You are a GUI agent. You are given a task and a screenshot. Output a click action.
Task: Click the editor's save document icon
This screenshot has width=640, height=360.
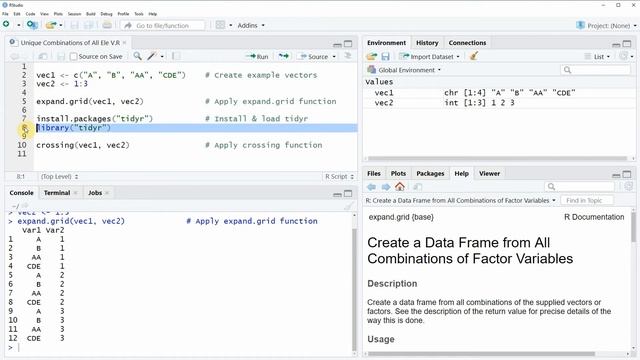pyautogui.click(x=61, y=56)
